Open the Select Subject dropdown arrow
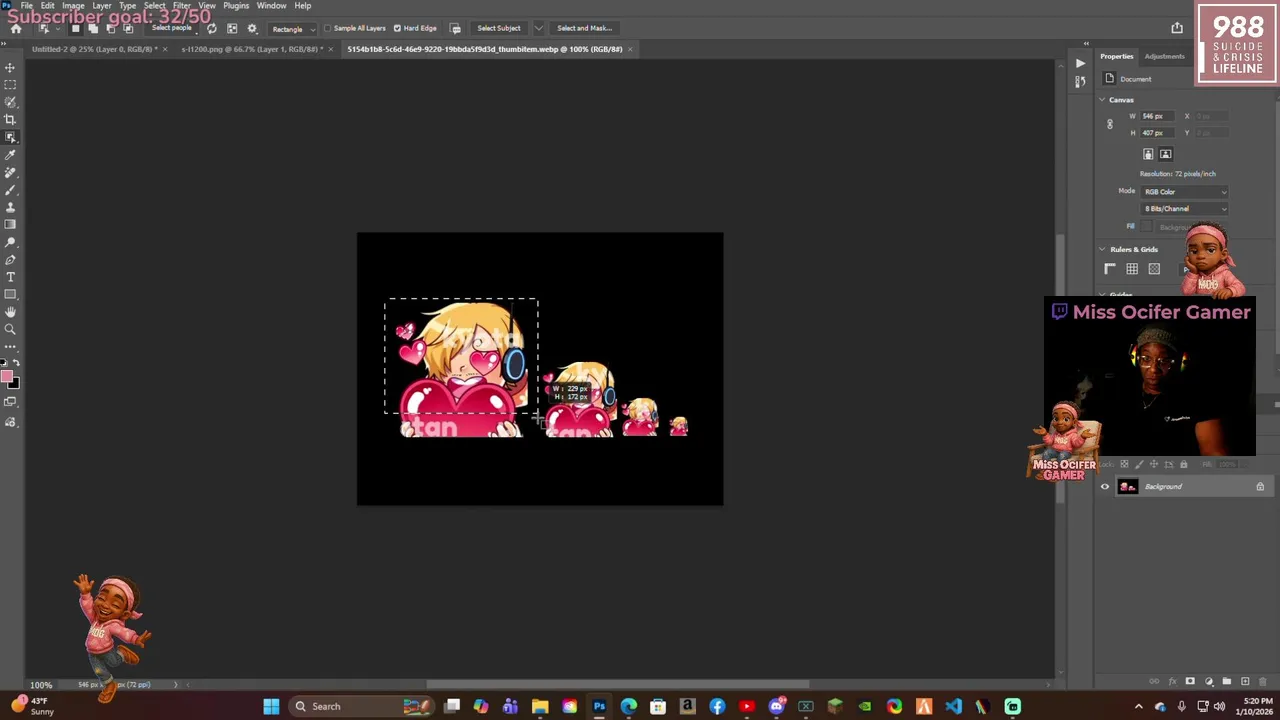The height and width of the screenshot is (720, 1280). point(538,28)
